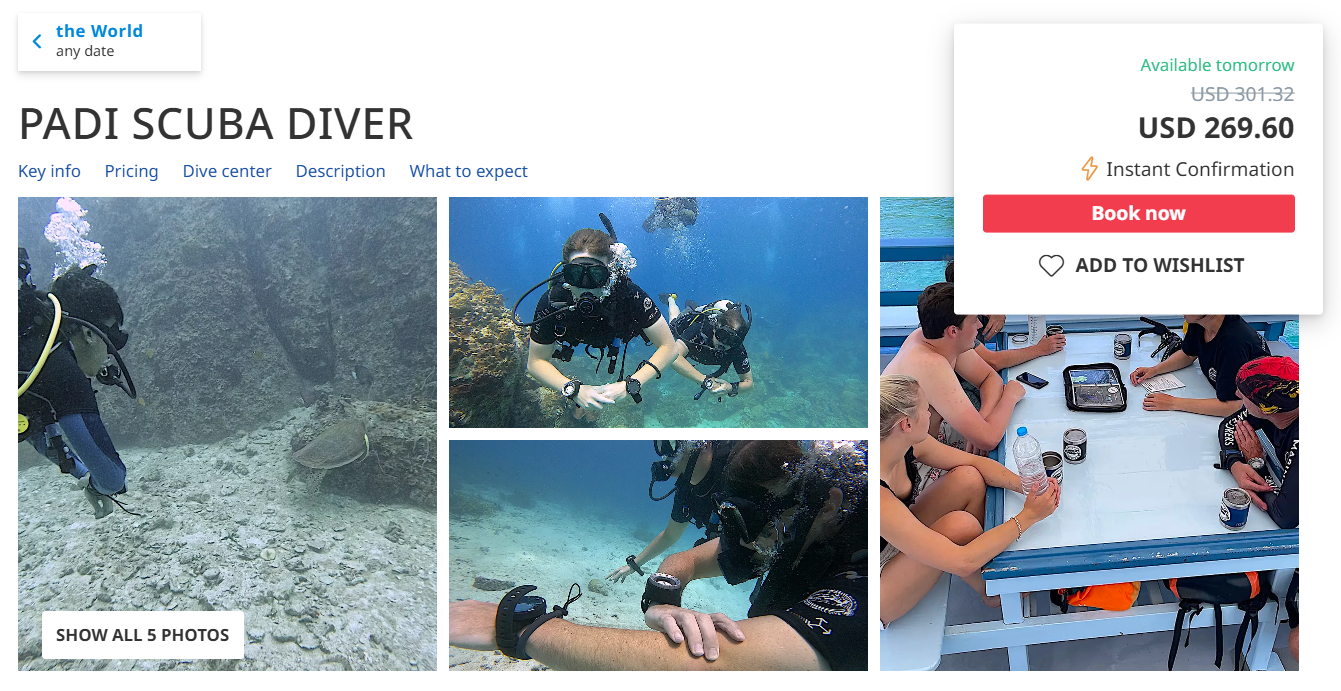Click the 'Available tomorrow' availability text

[x=1217, y=65]
